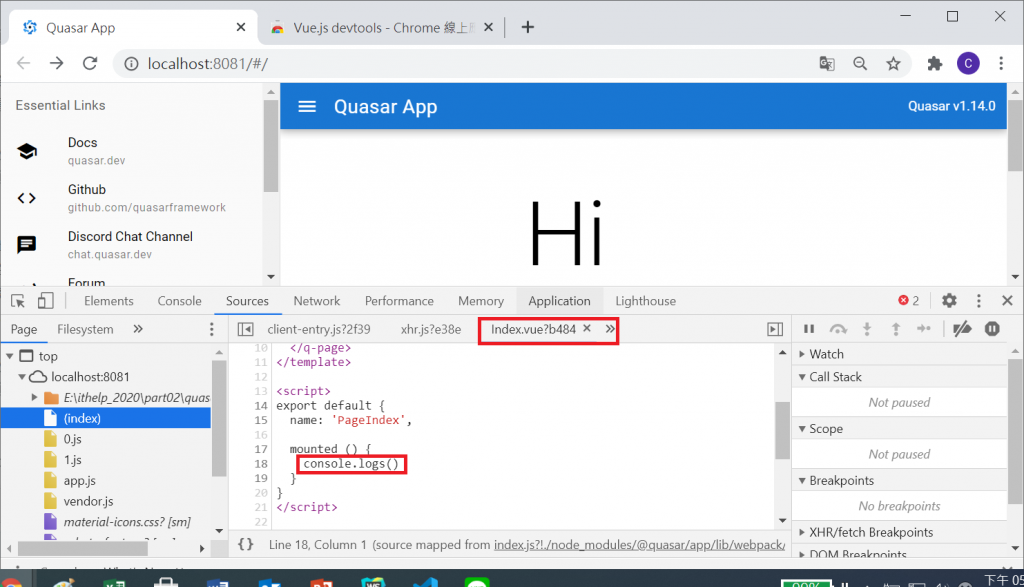Screen dimensions: 1024x587
Task: Collapse the top frame tree node
Action: pos(10,356)
